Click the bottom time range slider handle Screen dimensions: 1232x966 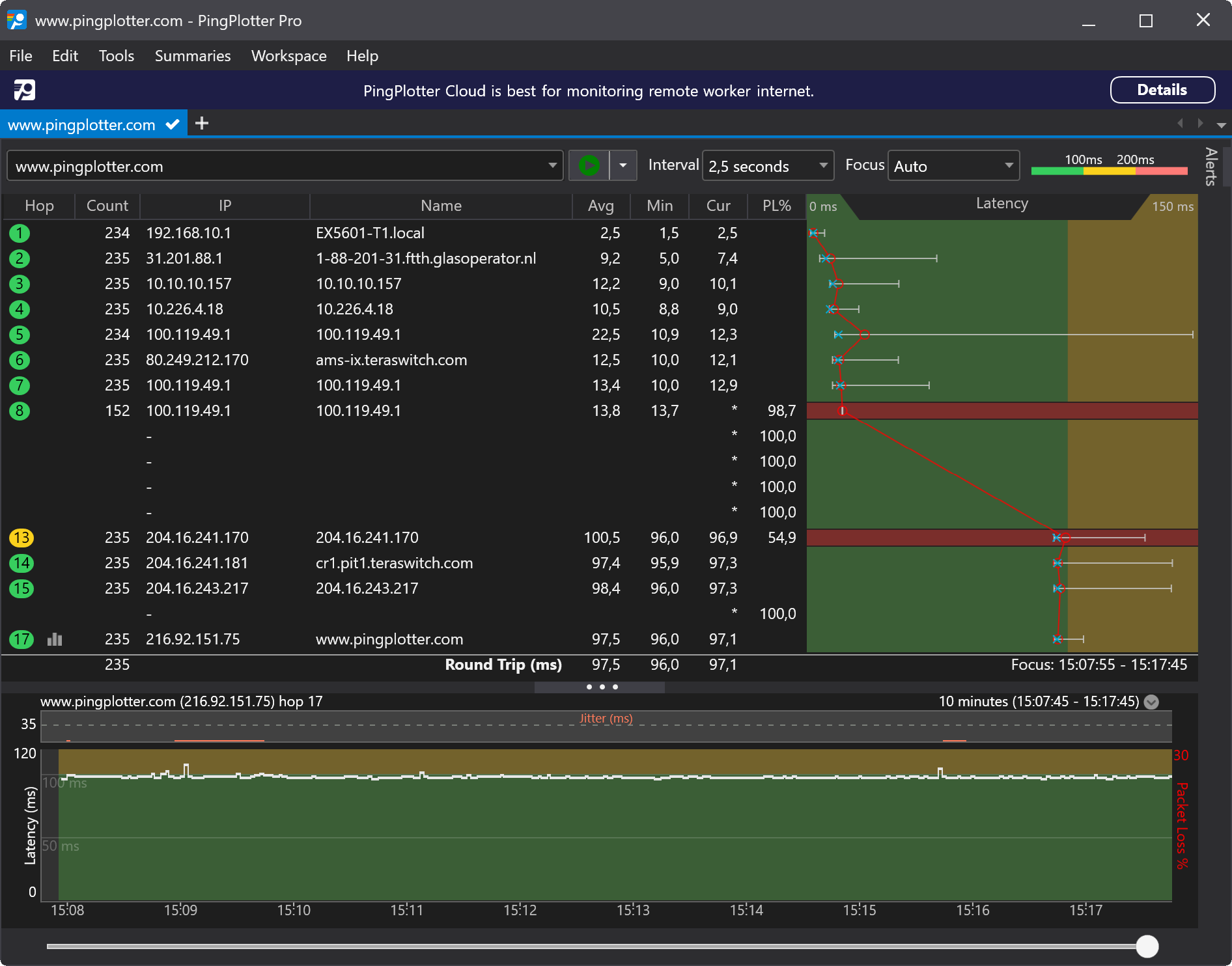coord(1147,946)
